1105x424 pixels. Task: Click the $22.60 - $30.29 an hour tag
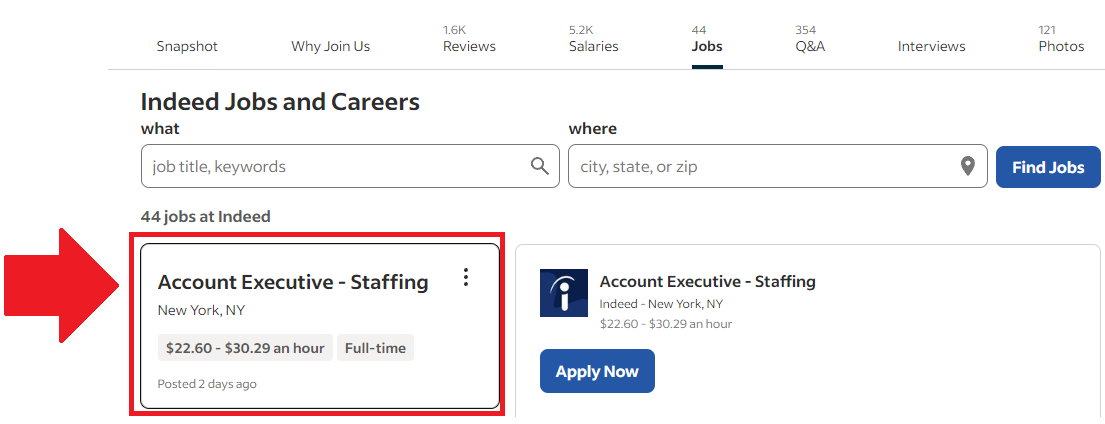coord(245,348)
